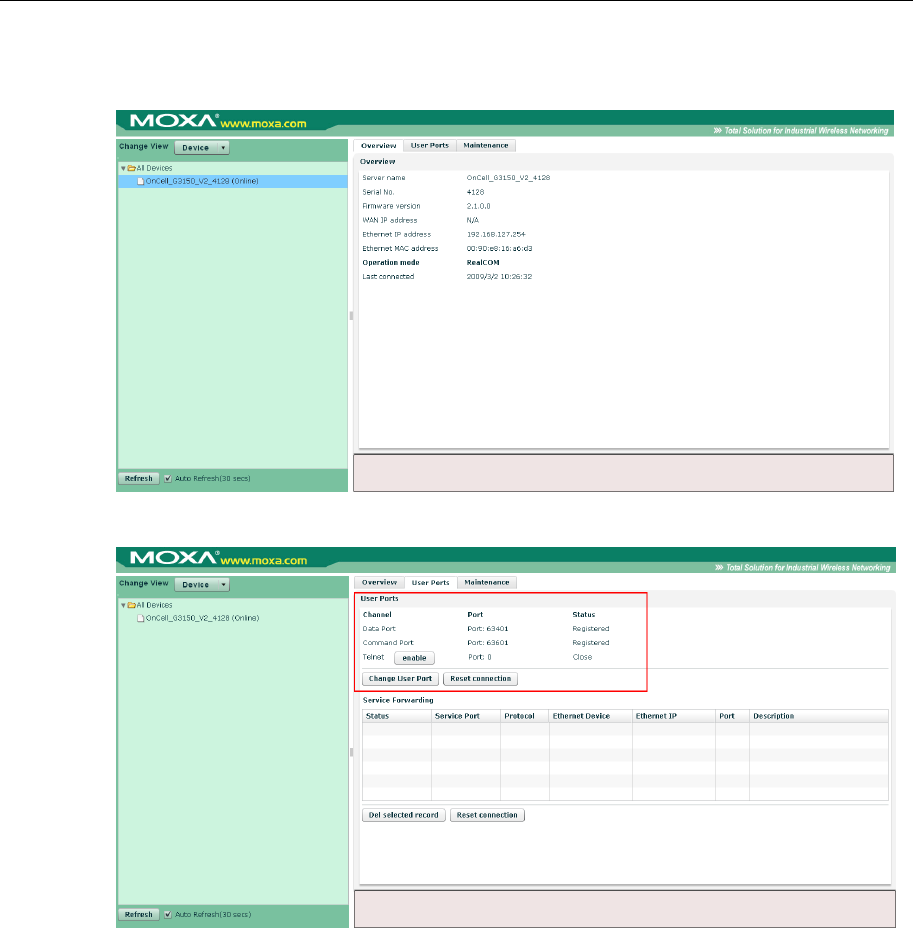Viewport: 913px width, 928px height.
Task: Click the Protocol column header
Action: (x=525, y=716)
